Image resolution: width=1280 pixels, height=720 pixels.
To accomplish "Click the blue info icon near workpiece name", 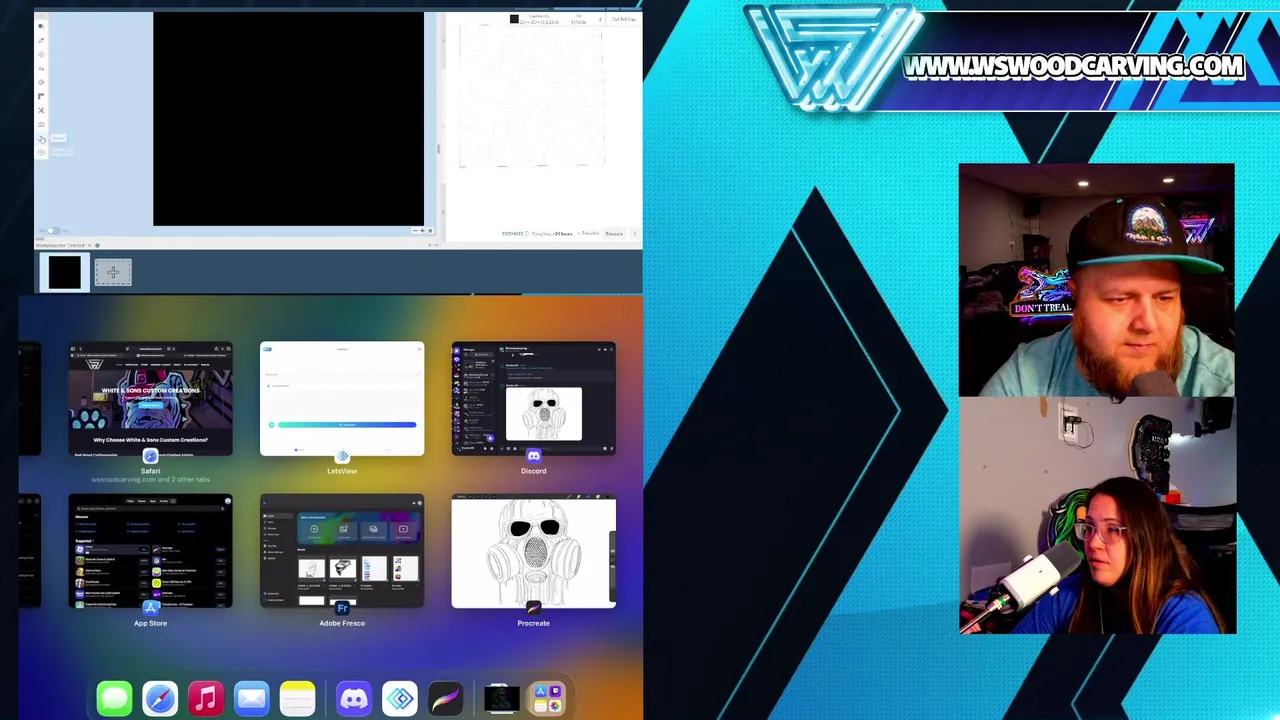I will pyautogui.click(x=97, y=245).
